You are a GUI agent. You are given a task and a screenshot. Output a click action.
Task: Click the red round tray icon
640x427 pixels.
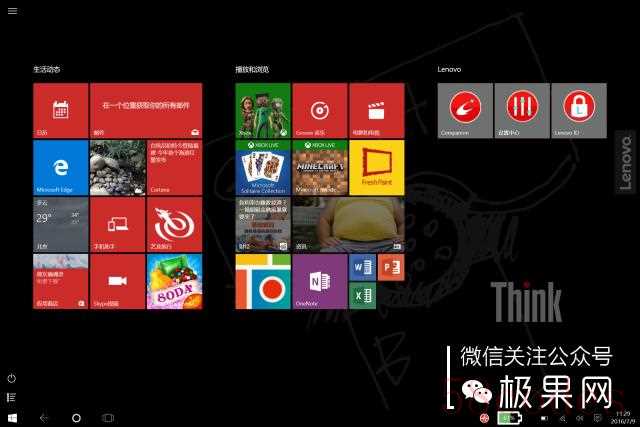[x=484, y=418]
